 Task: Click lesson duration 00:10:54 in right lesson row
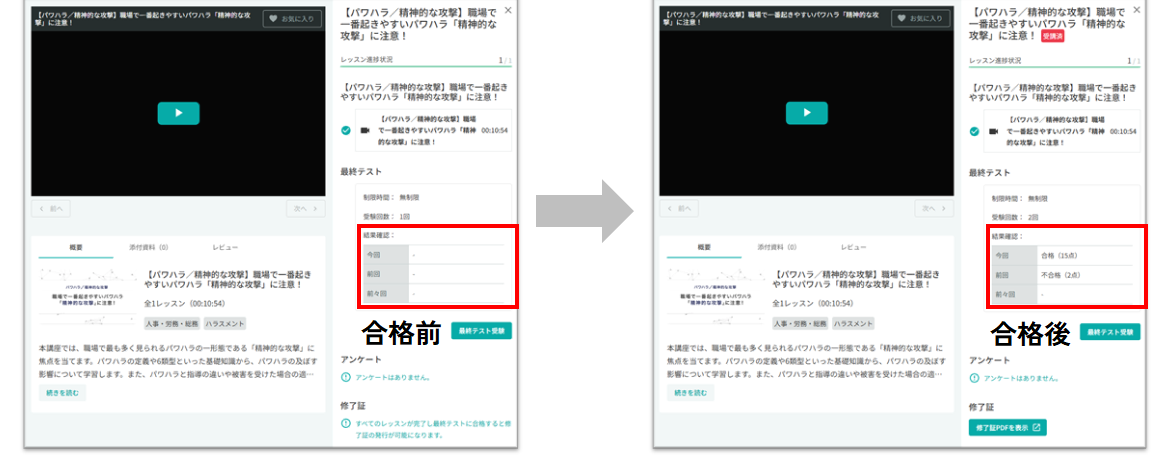coord(1123,130)
